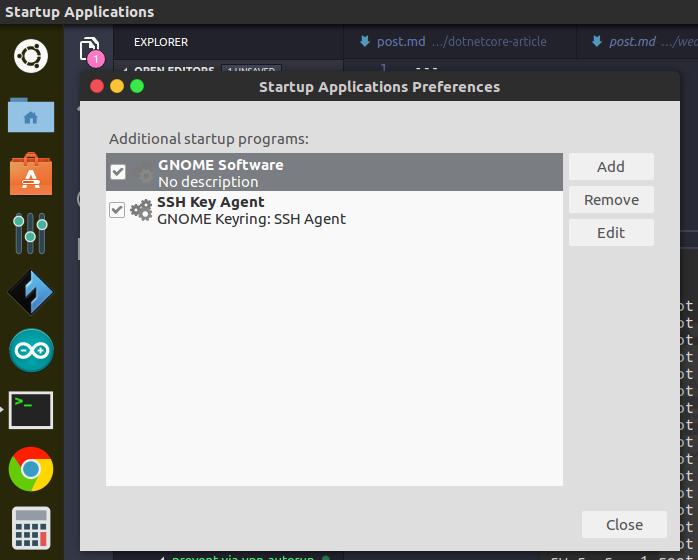Open Terminal from the dock

point(31,410)
